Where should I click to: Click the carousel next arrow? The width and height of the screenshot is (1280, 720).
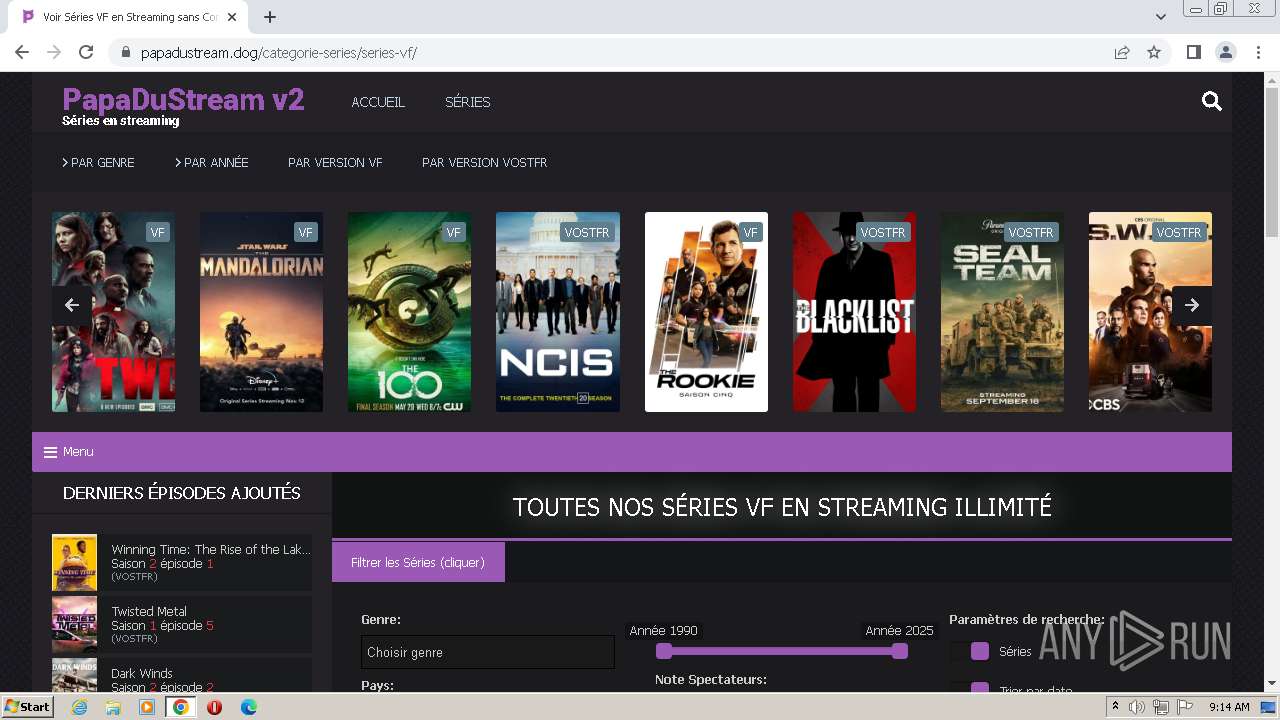[1192, 305]
